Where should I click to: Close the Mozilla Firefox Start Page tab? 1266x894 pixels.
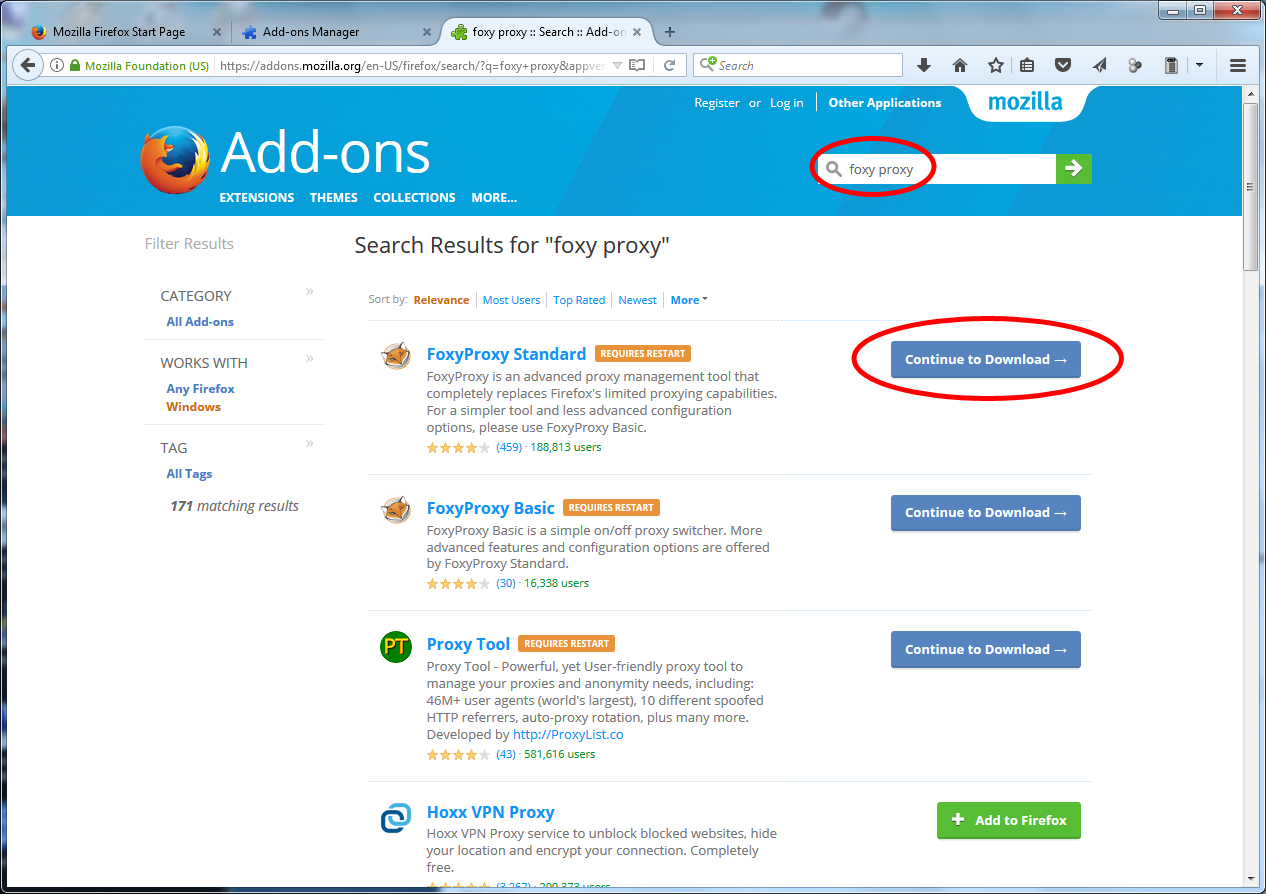217,32
